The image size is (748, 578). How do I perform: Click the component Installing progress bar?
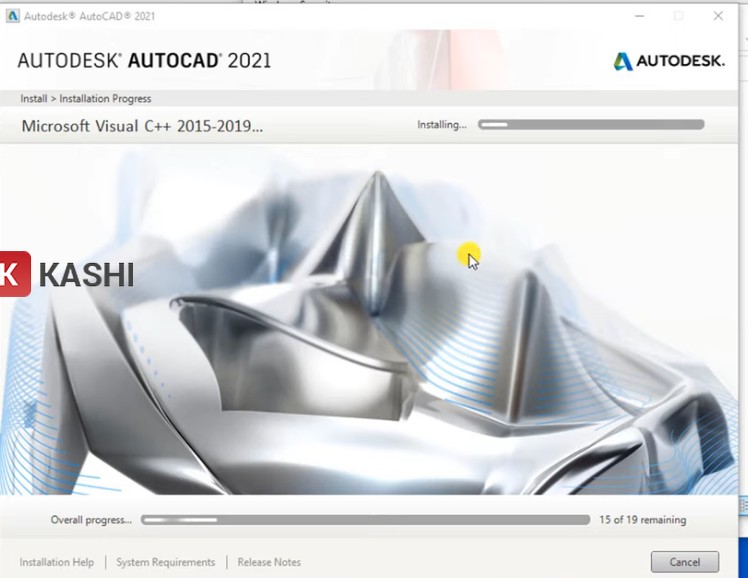(x=591, y=125)
